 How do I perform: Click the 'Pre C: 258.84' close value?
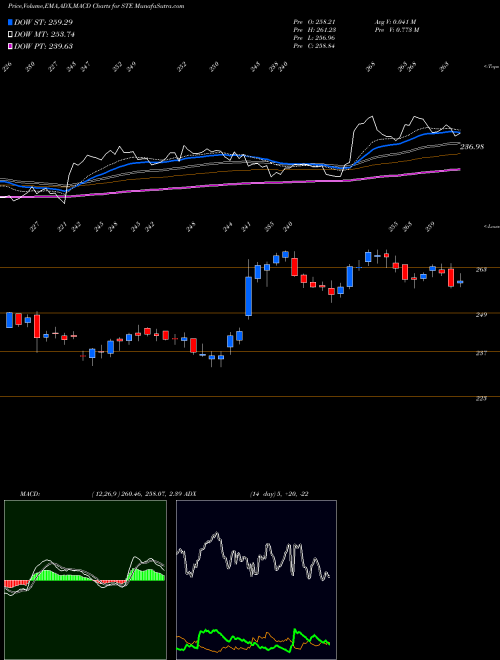pyautogui.click(x=314, y=46)
